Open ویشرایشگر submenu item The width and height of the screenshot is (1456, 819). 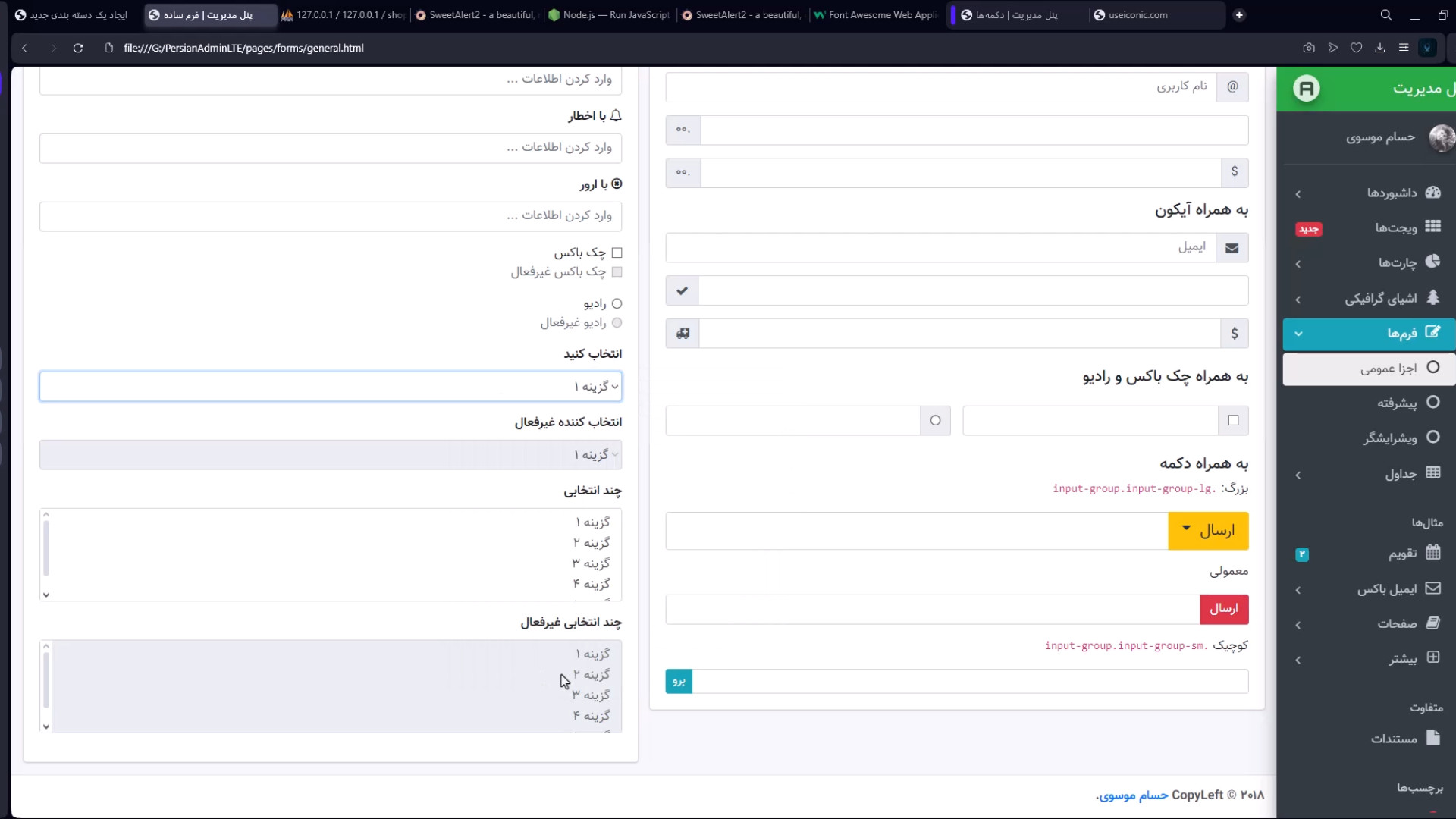click(x=1369, y=438)
